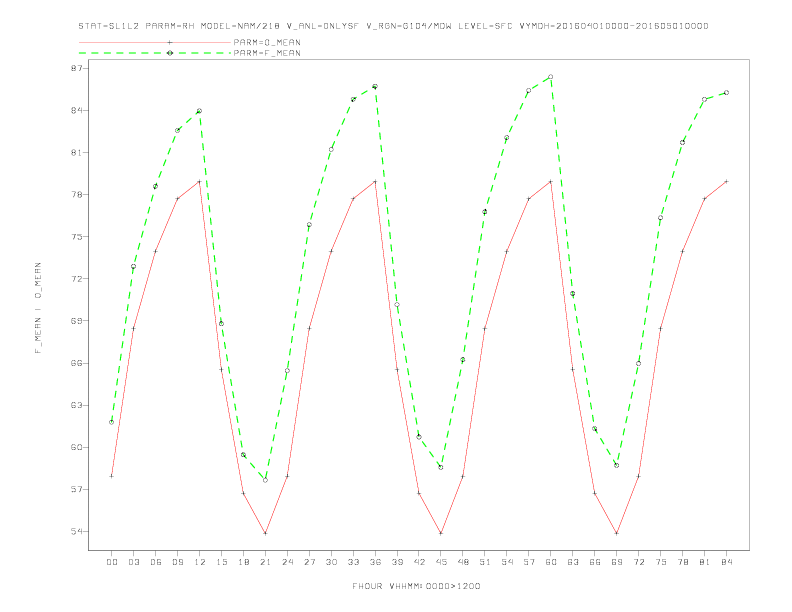
Task: Click y-axis tick label 84
Action: [77, 110]
